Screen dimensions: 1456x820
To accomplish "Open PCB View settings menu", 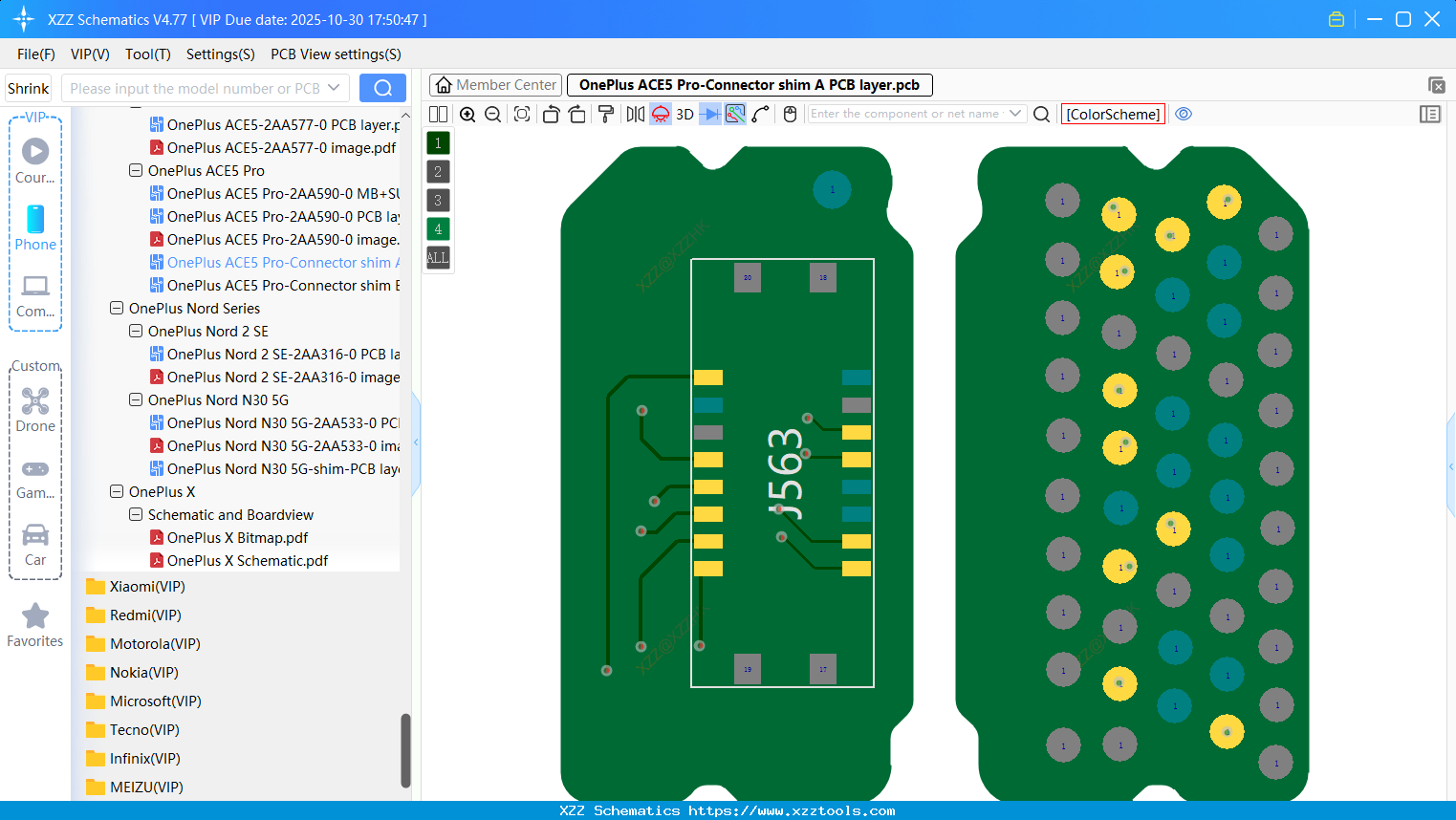I will click(335, 54).
